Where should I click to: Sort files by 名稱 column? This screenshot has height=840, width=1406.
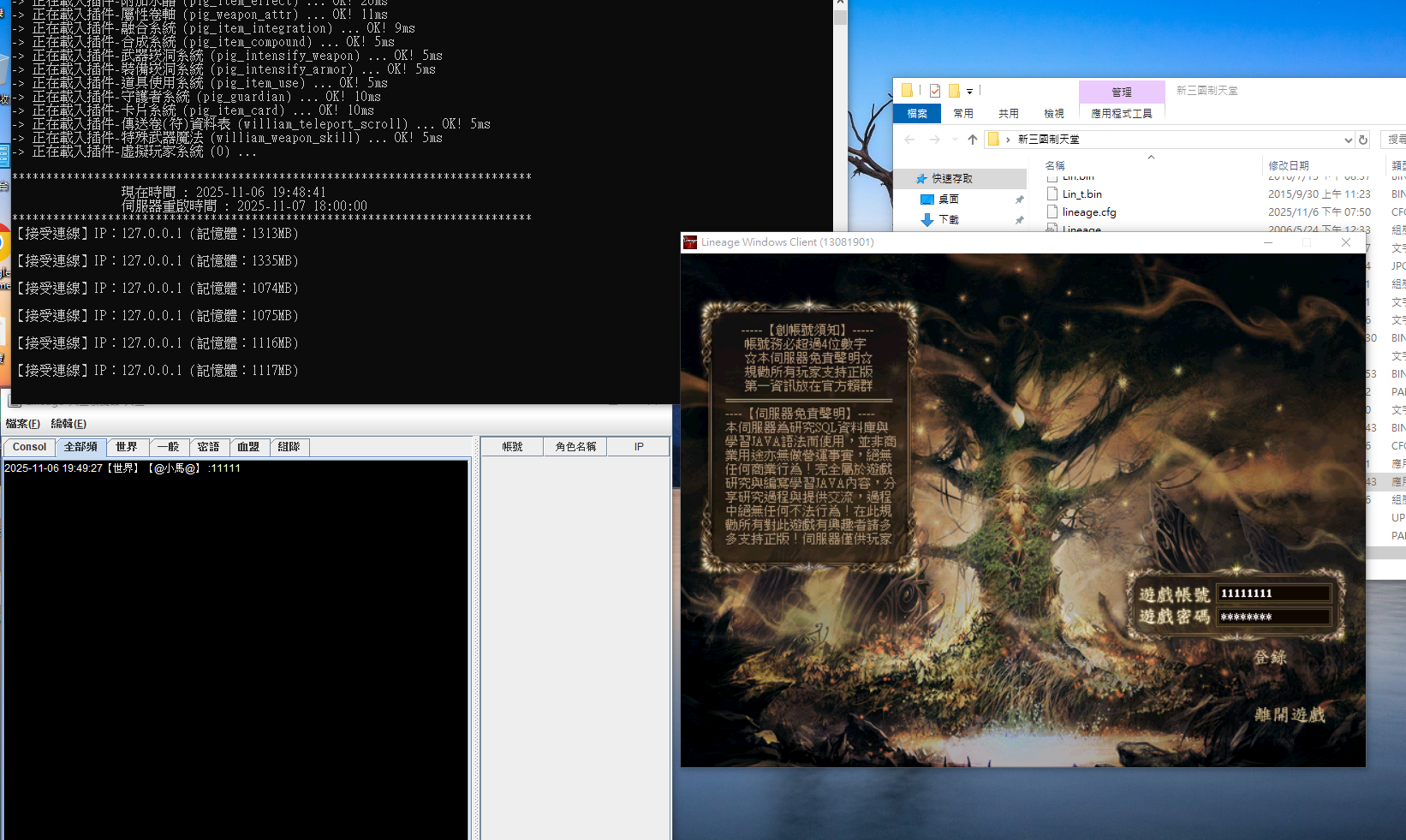[x=1055, y=165]
